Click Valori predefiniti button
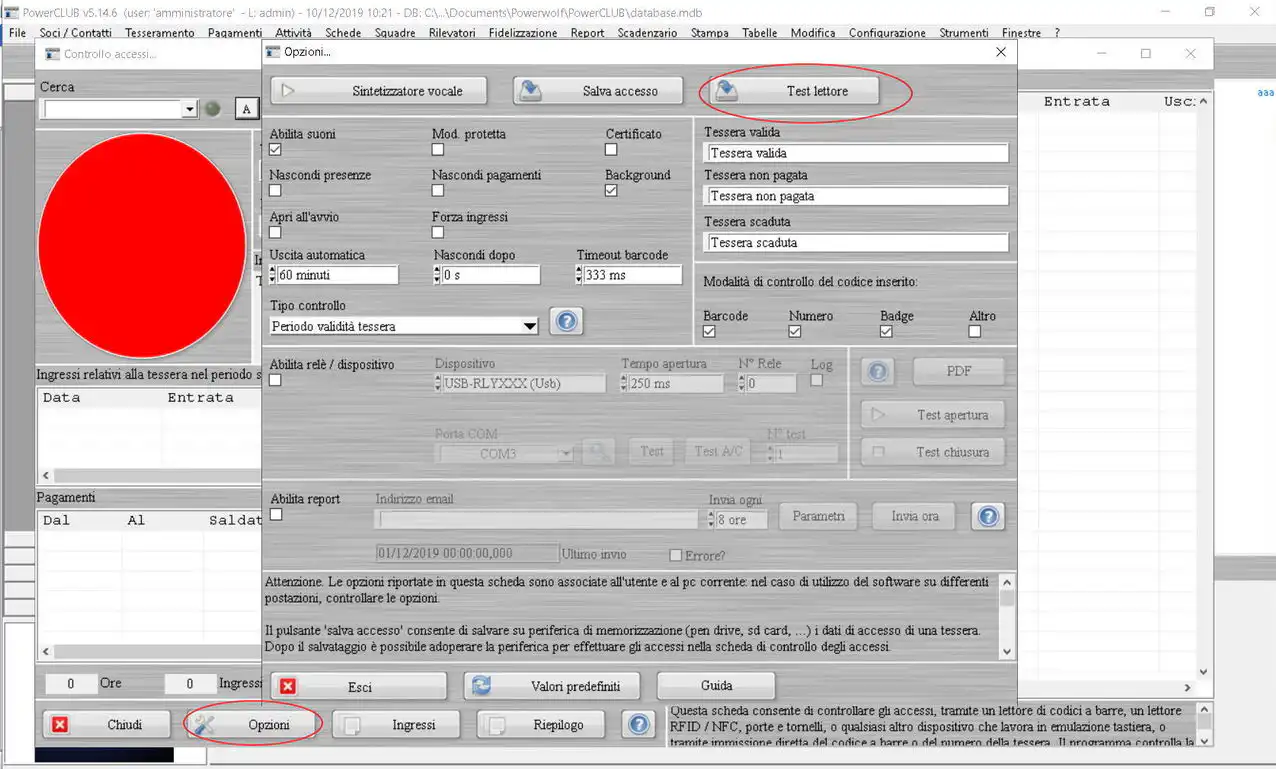1276x769 pixels. click(554, 687)
